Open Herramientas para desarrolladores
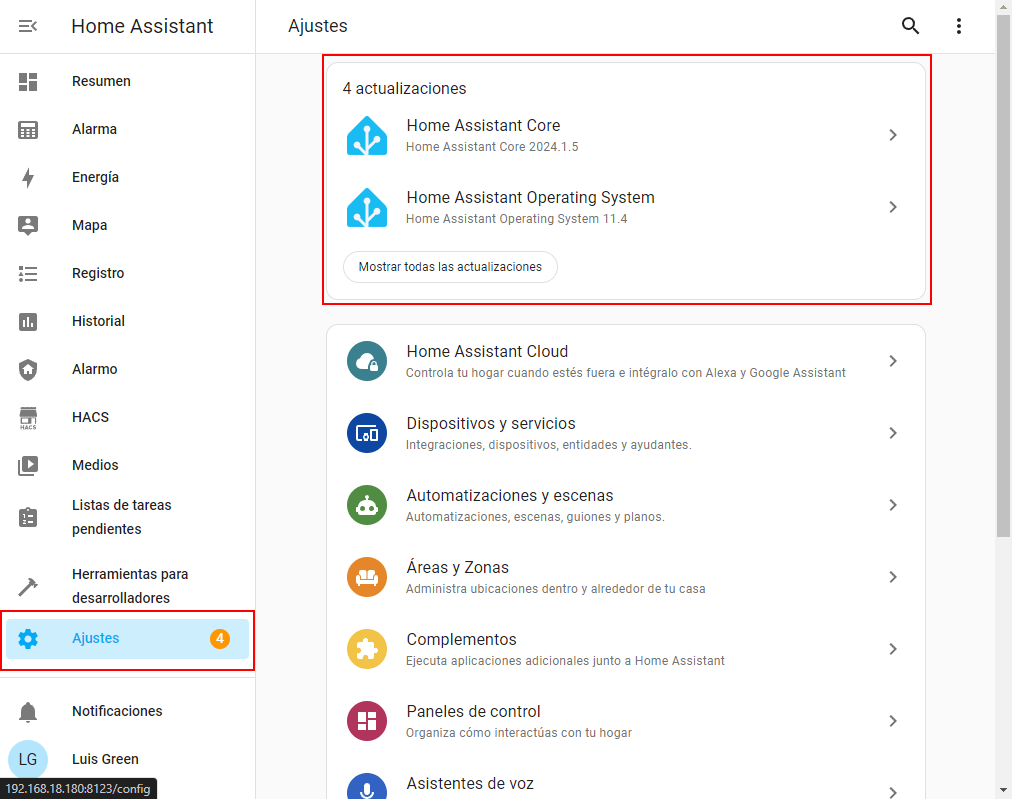Screen dimensions: 1012x799 [127, 586]
